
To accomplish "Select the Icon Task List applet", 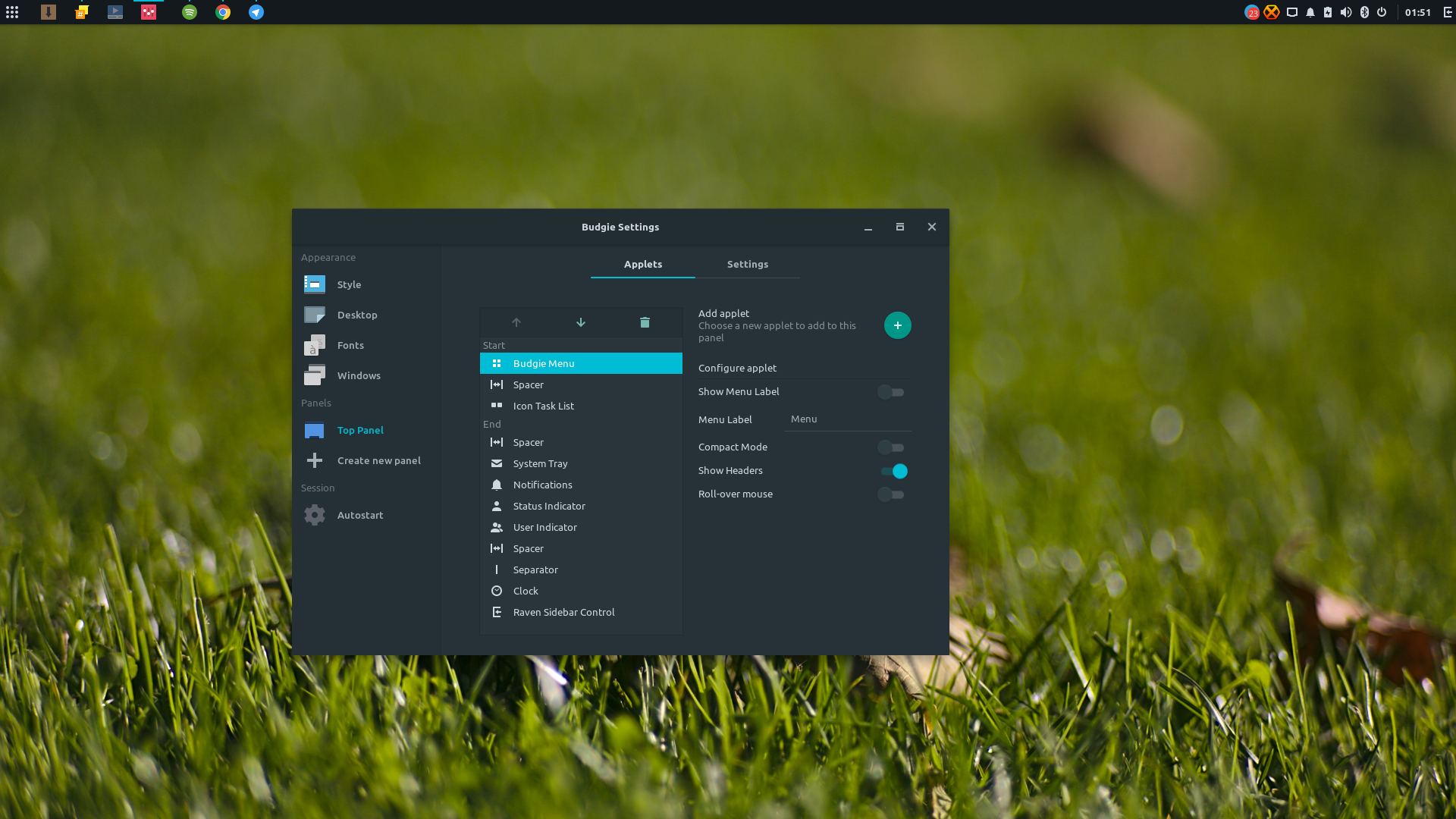I will [581, 406].
